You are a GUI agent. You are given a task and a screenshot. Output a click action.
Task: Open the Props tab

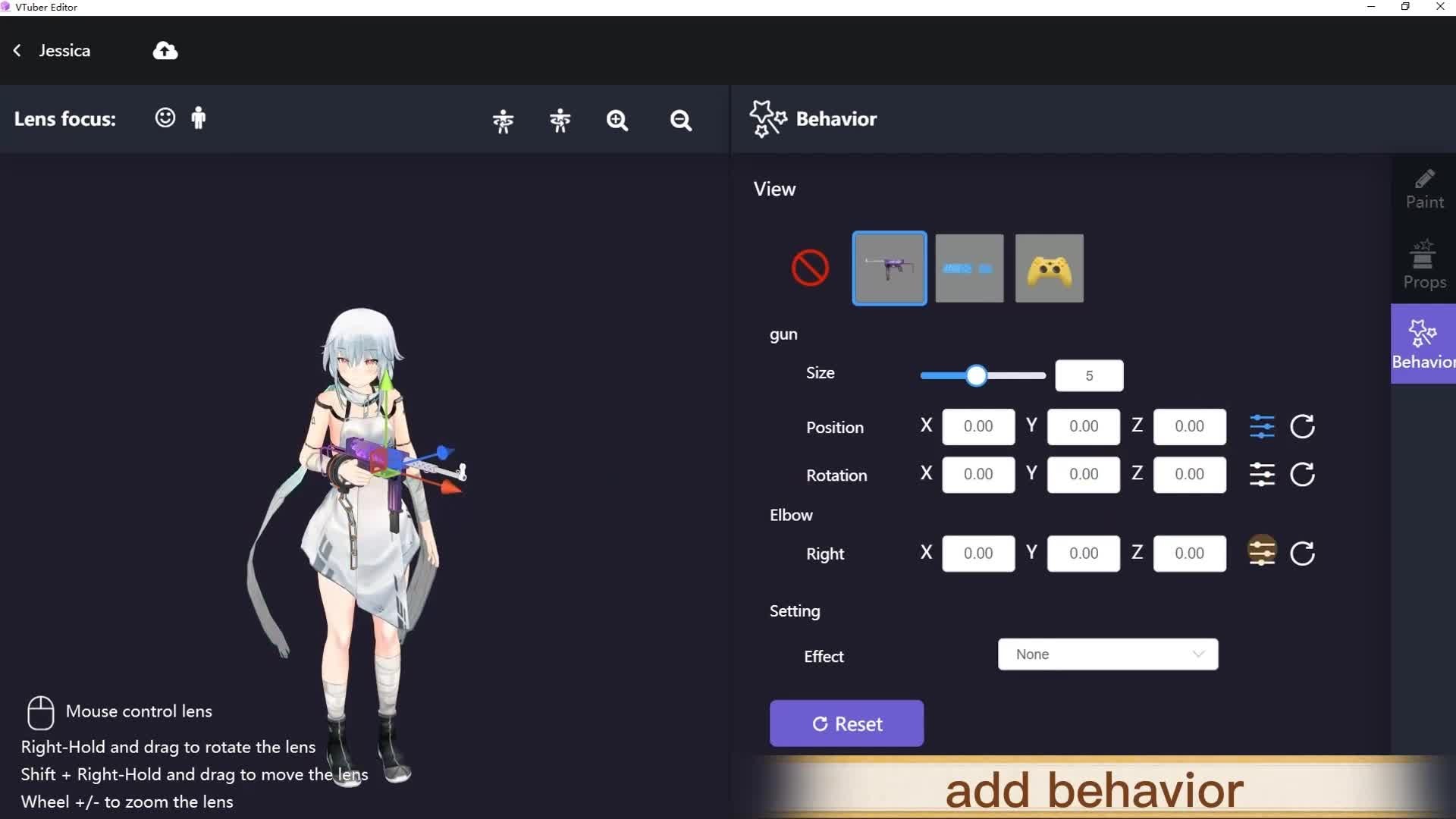(x=1424, y=265)
